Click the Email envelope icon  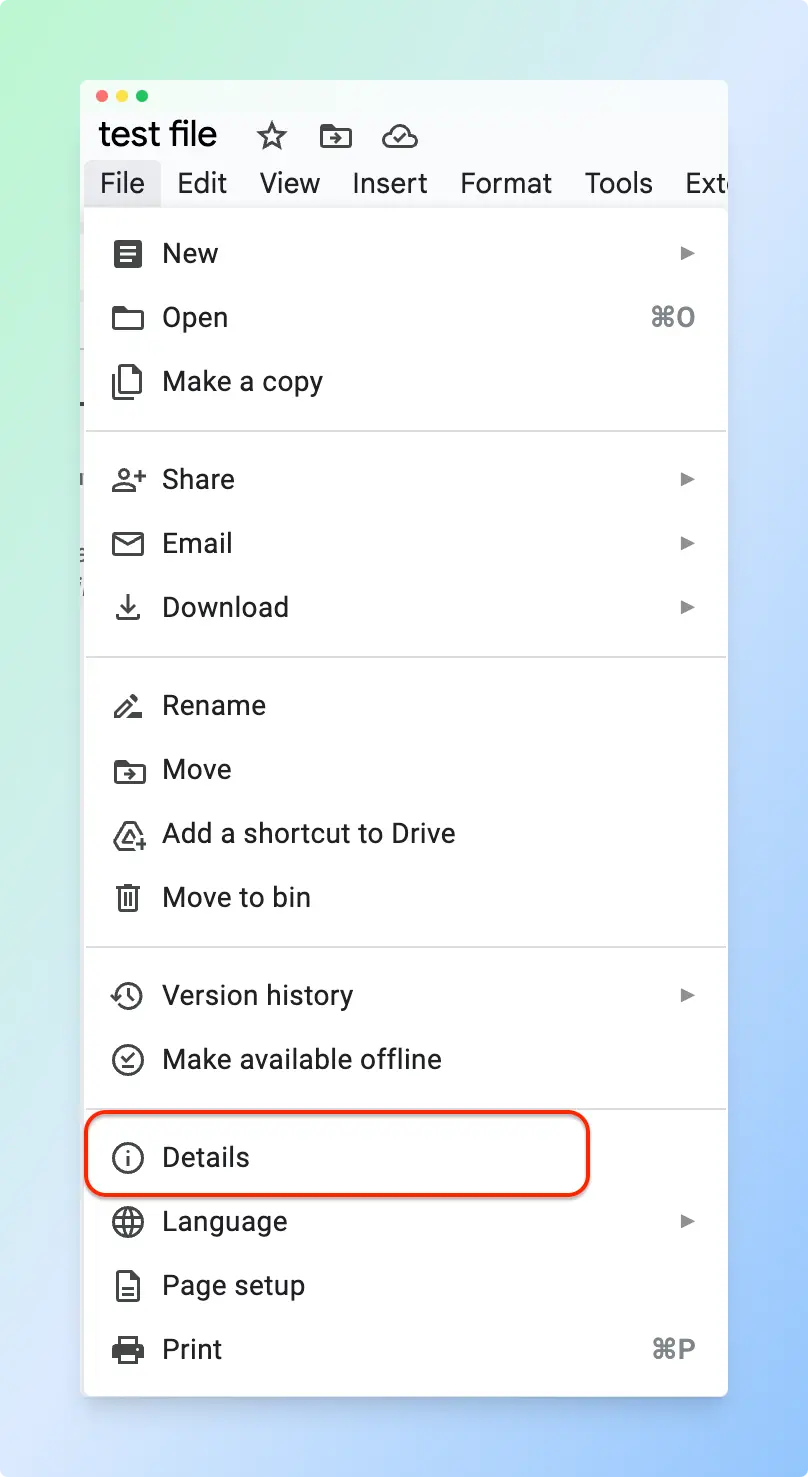[127, 544]
